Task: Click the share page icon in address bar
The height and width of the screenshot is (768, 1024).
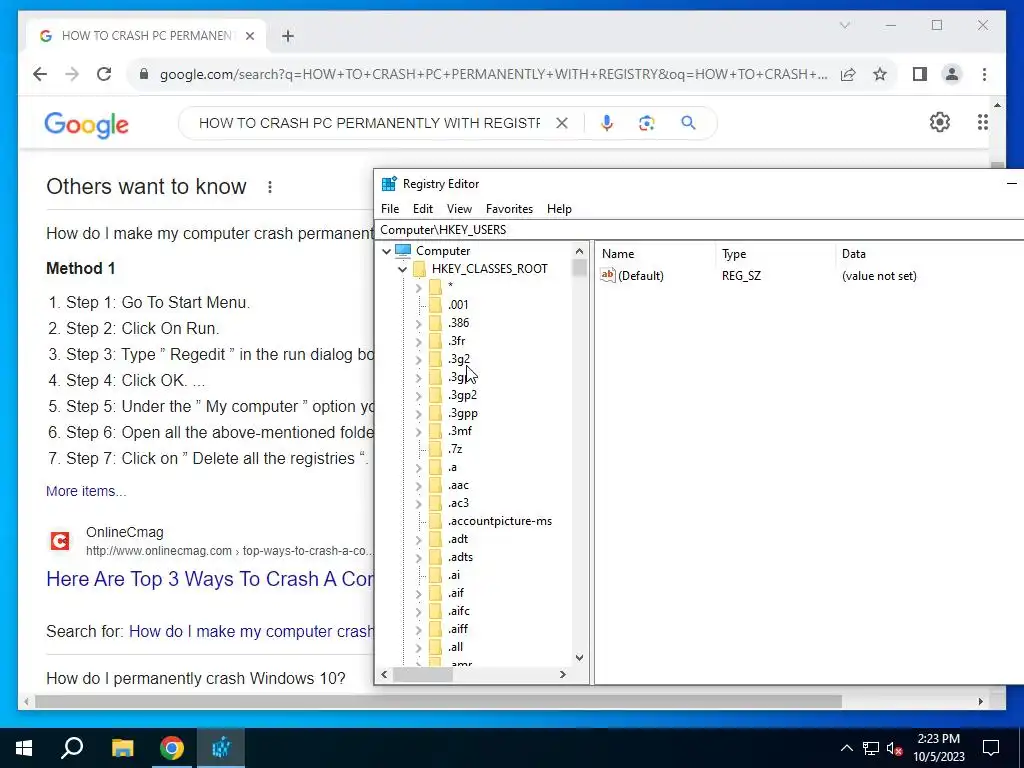Action: coord(848,74)
